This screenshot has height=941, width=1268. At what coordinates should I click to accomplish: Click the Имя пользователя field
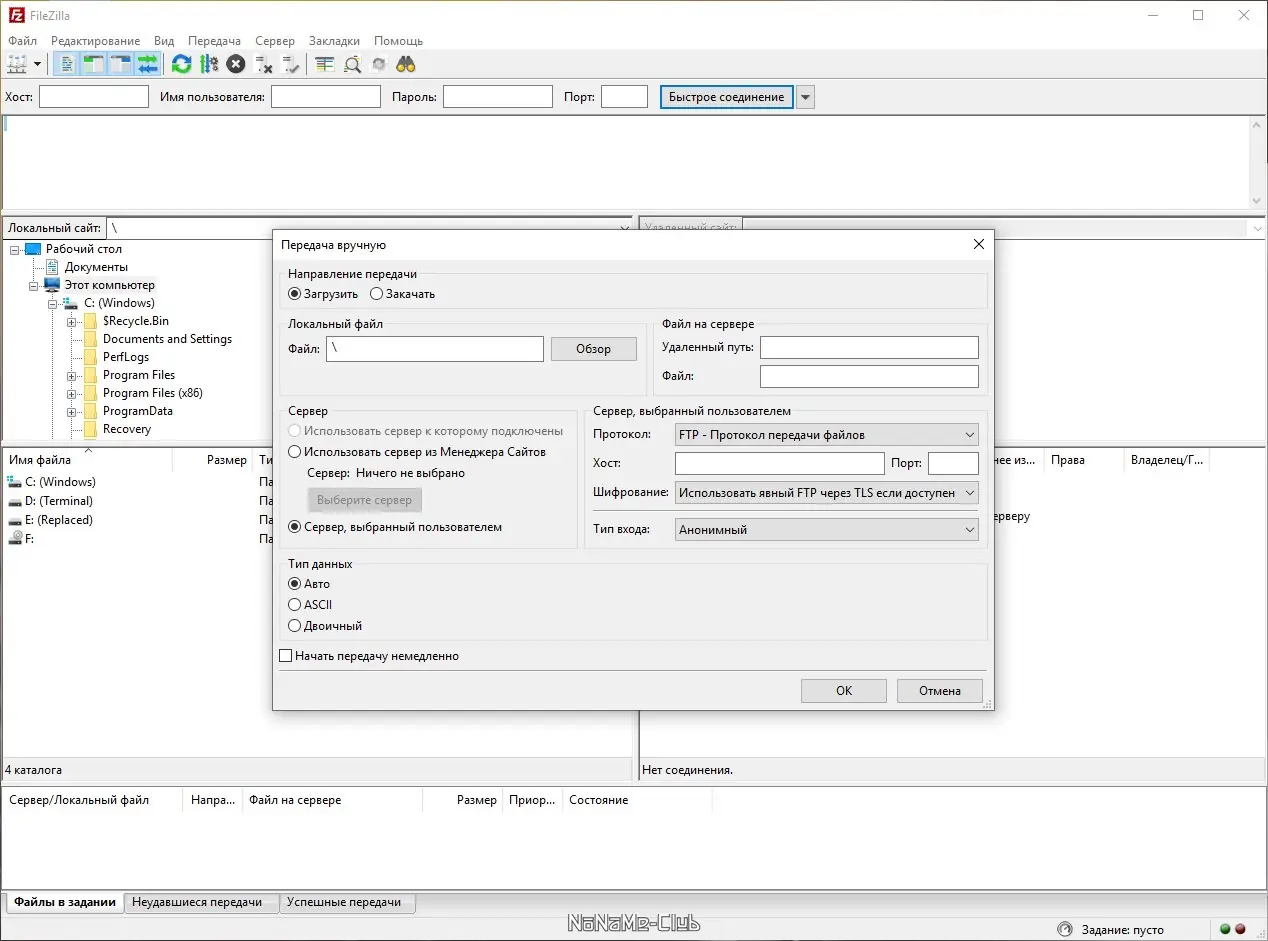(326, 97)
